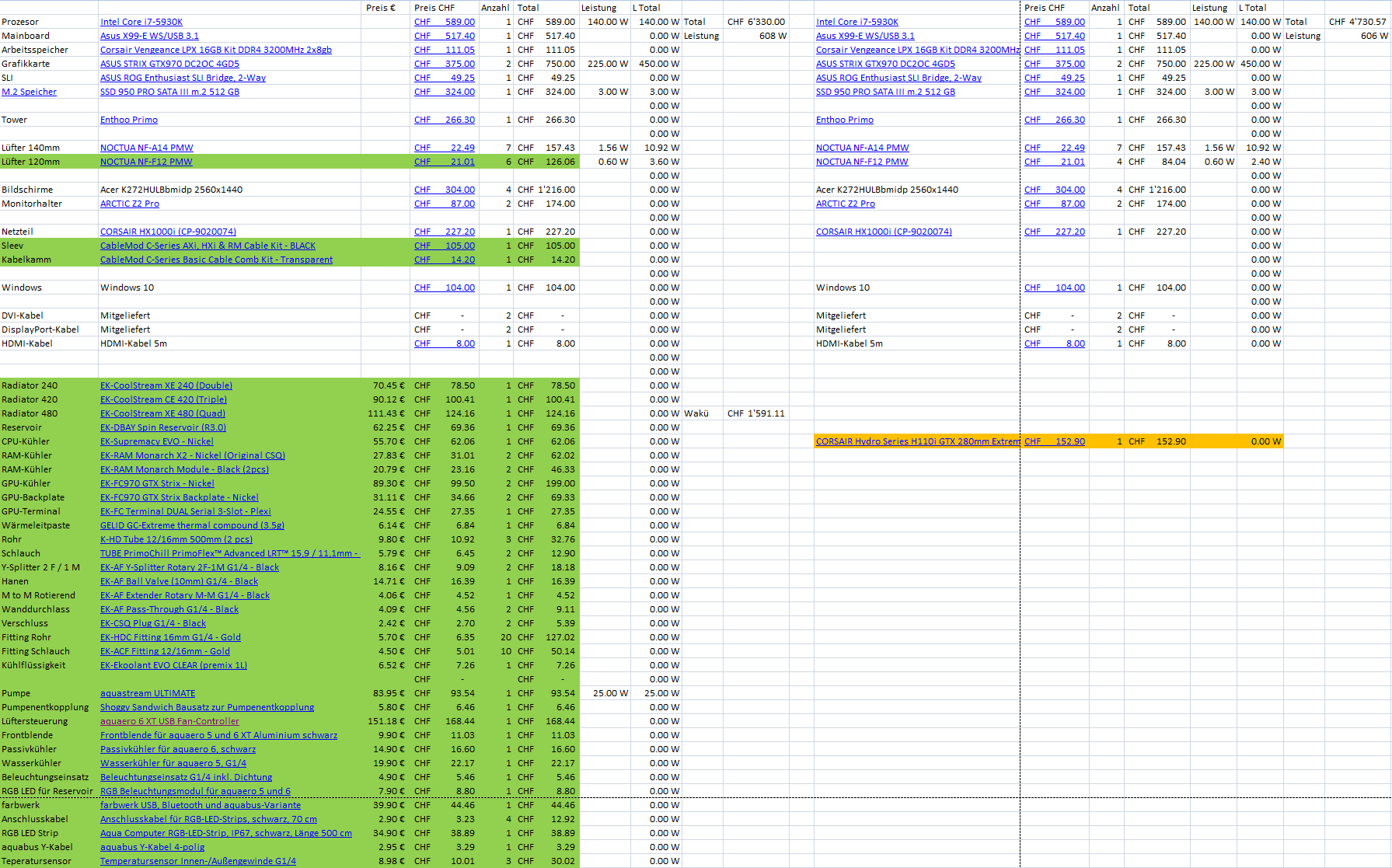Select the Waku sum CHF 1'591.11
Image resolution: width=1392 pixels, height=868 pixels.
756,413
